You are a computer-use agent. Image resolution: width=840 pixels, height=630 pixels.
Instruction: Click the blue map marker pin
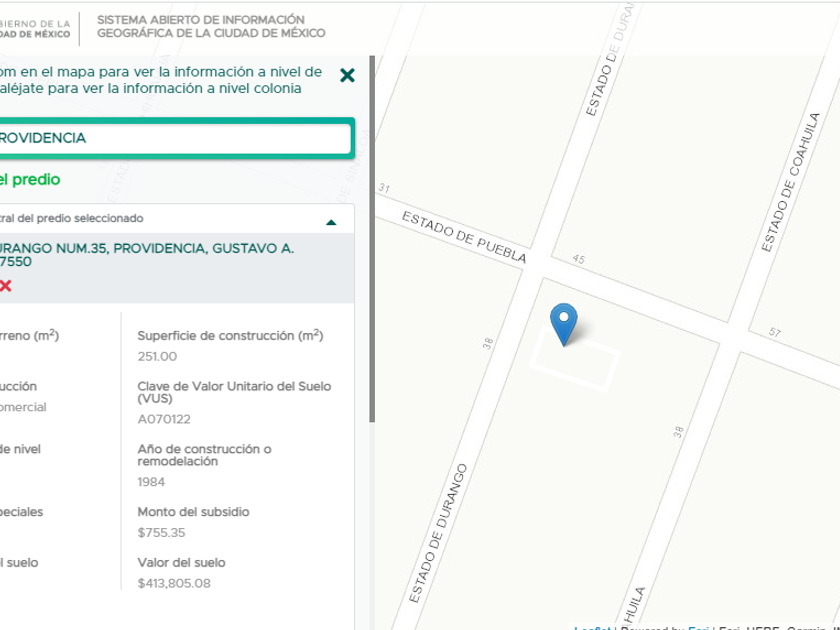click(x=564, y=324)
